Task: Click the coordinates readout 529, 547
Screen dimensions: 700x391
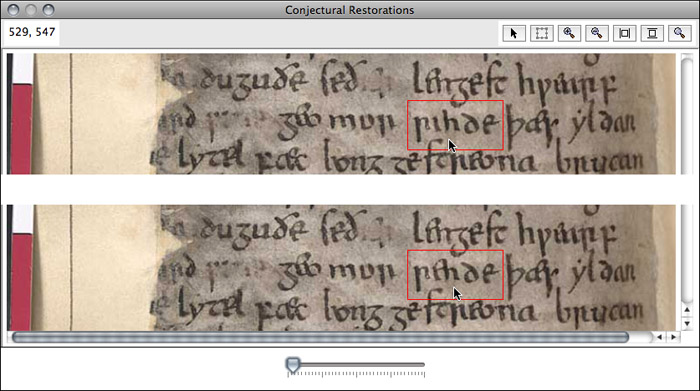Action: pos(32,32)
